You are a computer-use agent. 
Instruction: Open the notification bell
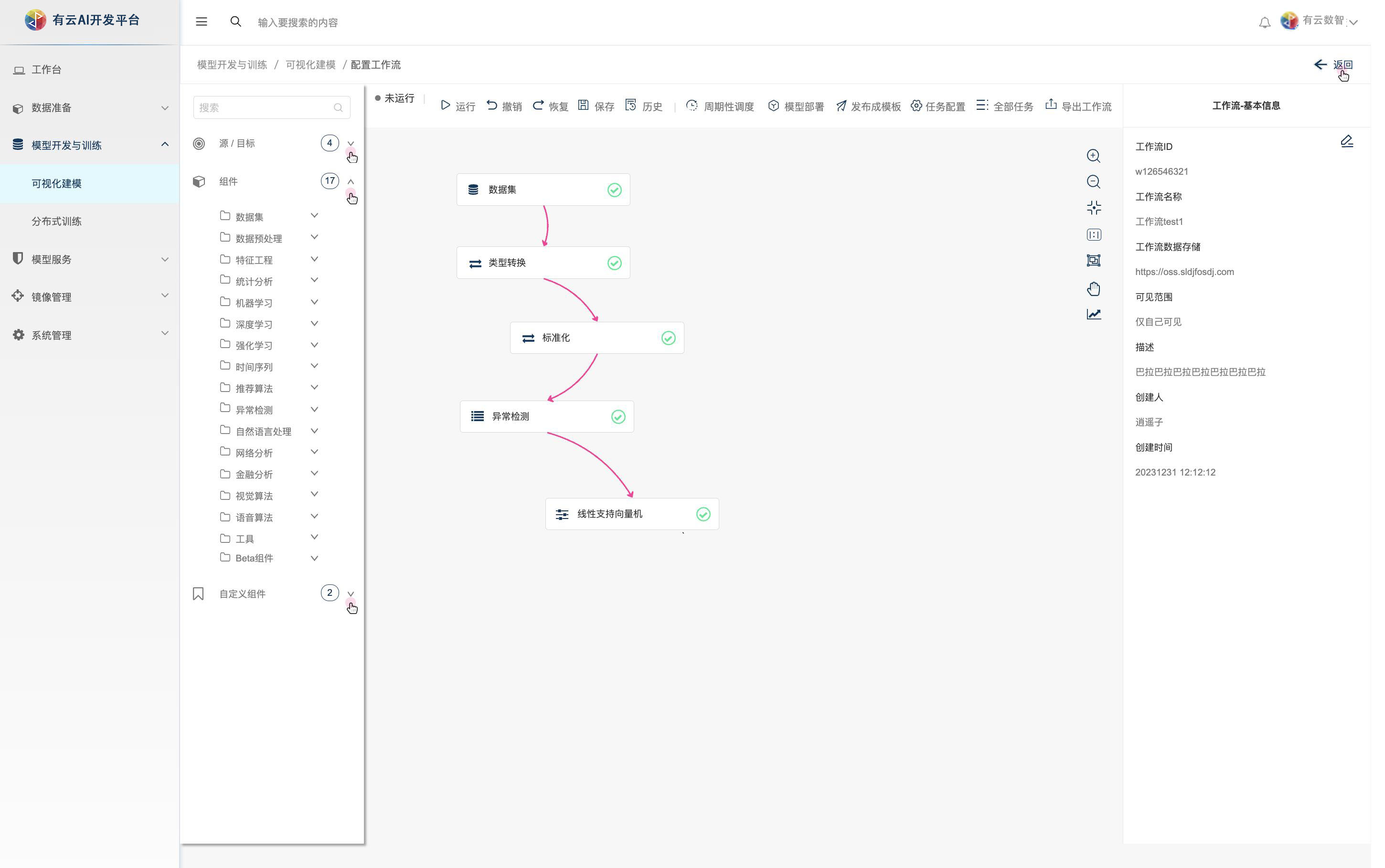tap(1264, 23)
